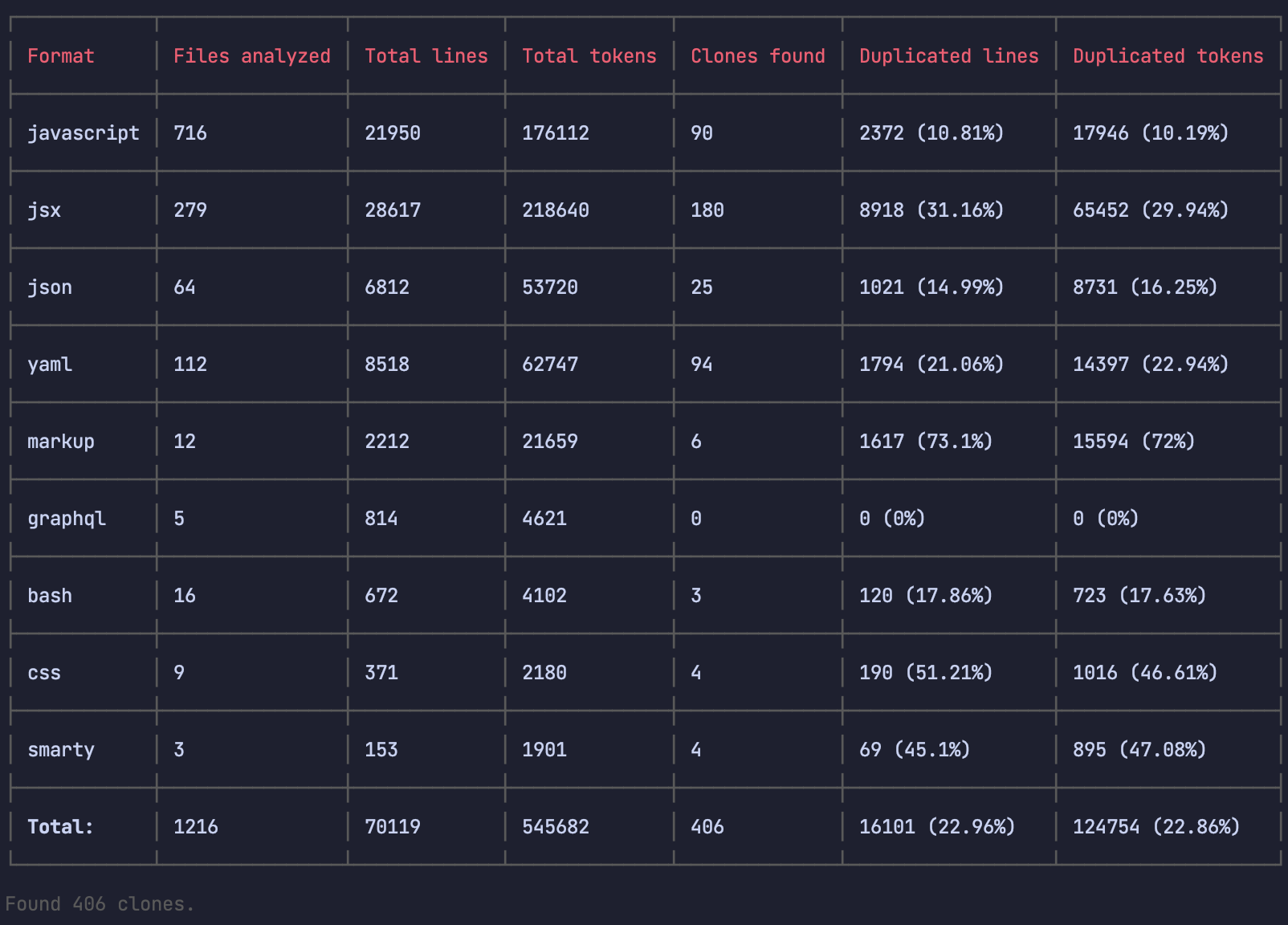Viewport: 1288px width, 925px height.
Task: Click graphql total tokens value 4621
Action: (544, 519)
